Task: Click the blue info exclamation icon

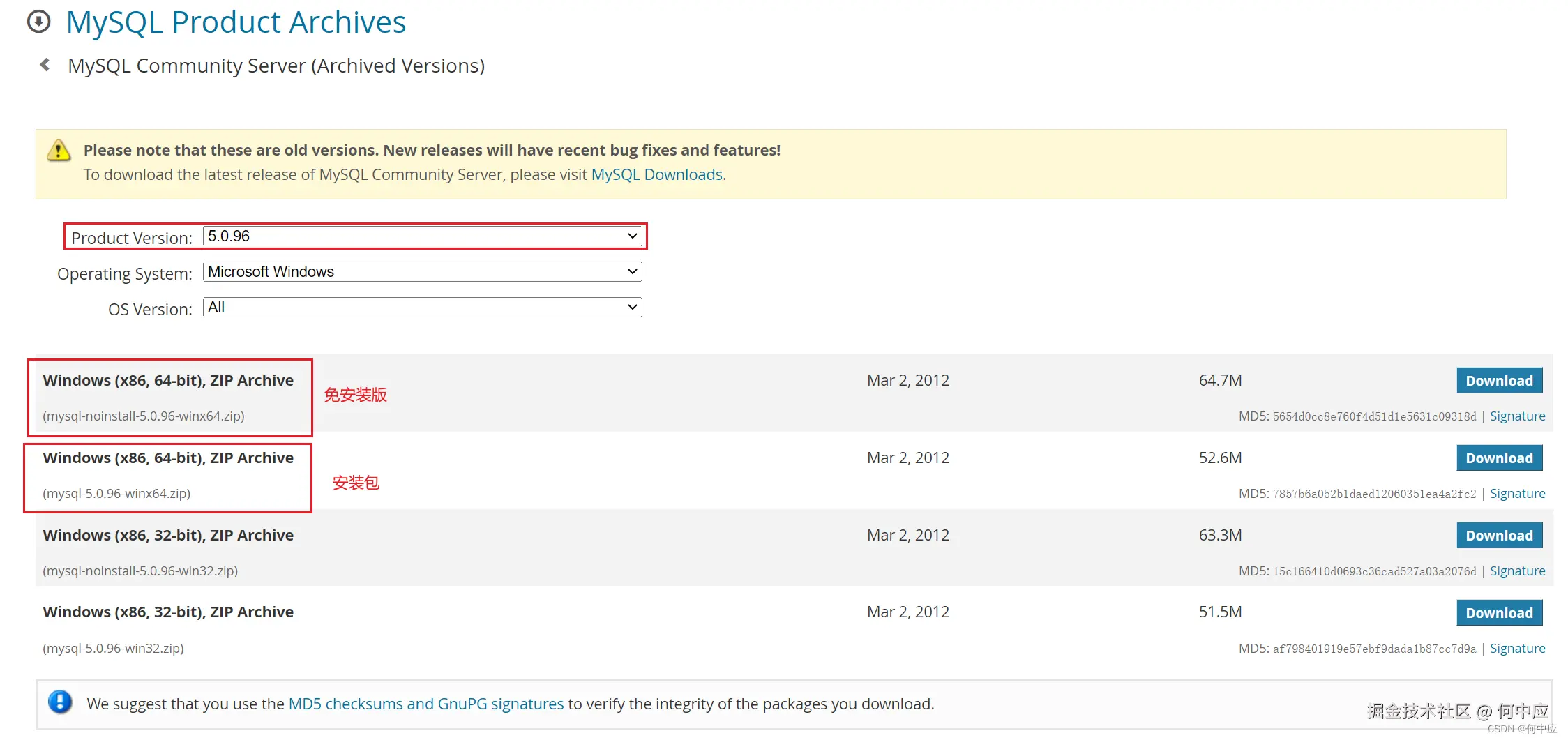Action: [60, 702]
